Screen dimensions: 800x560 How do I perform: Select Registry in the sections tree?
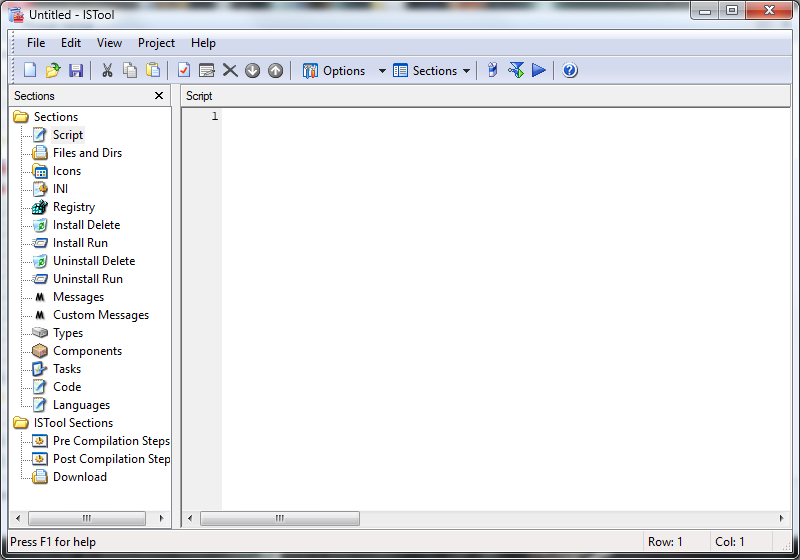pos(74,207)
